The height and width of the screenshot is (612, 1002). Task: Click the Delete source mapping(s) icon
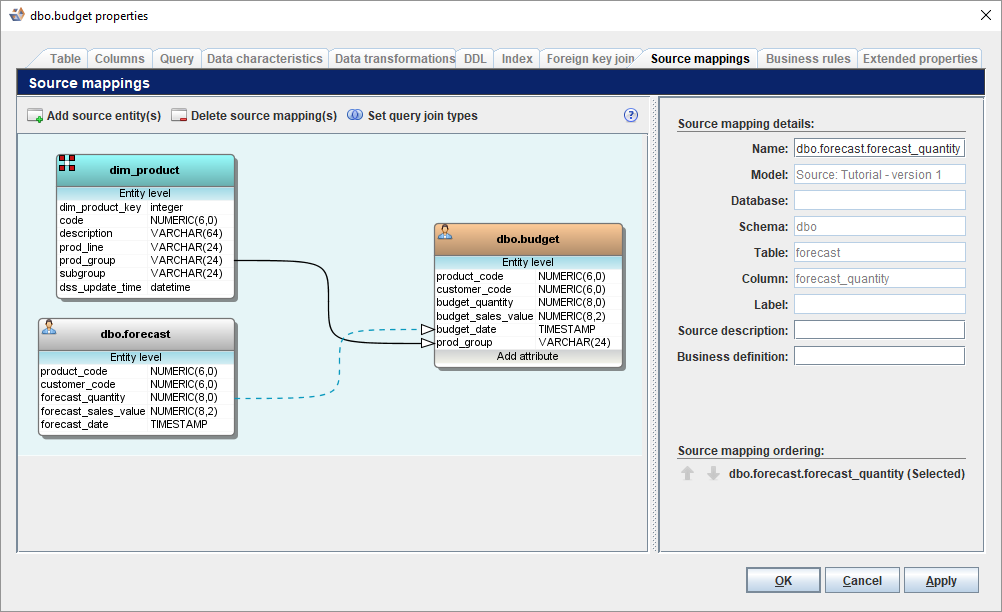click(x=179, y=116)
